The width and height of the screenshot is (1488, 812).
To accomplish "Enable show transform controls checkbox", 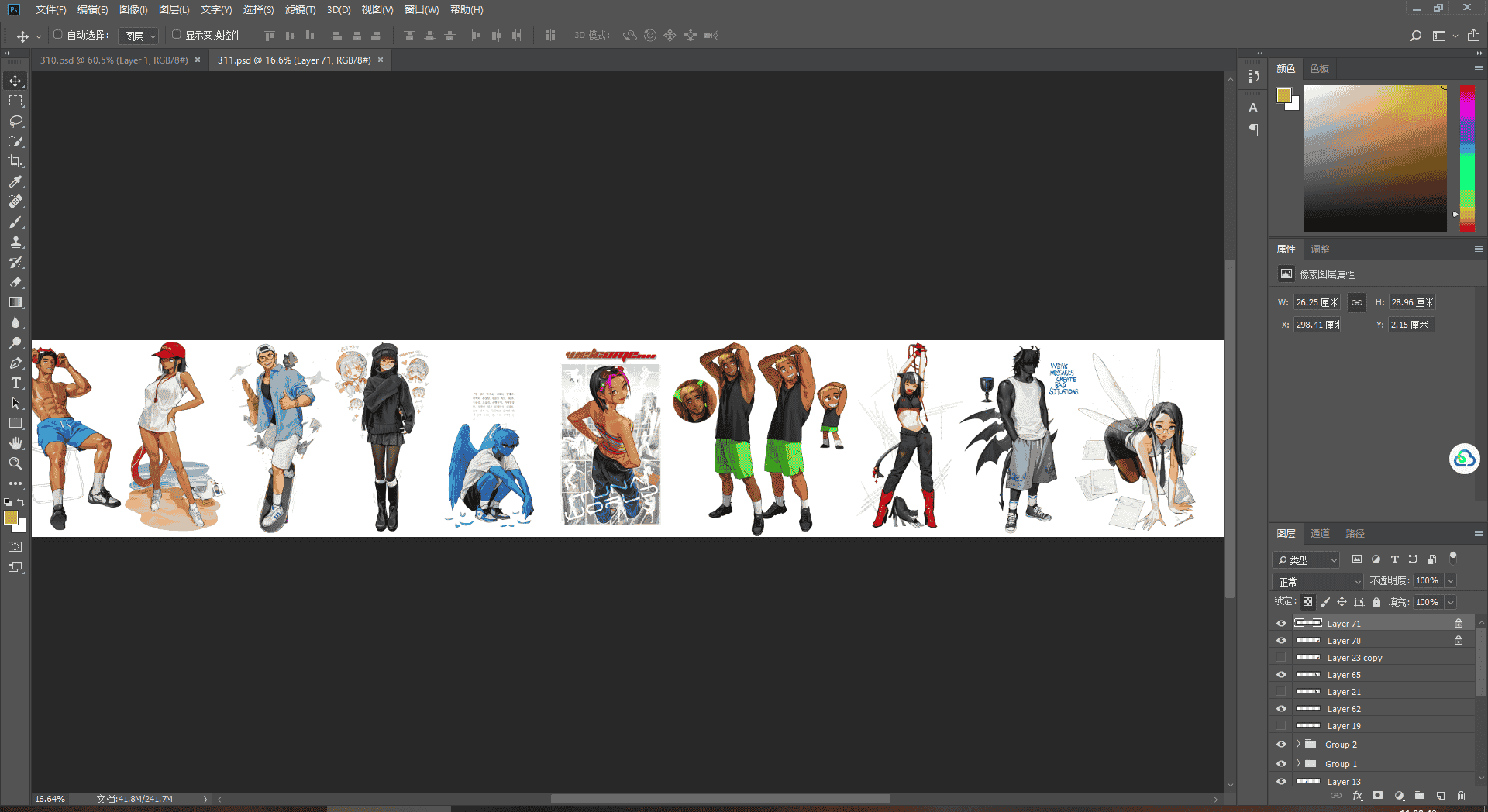I will click(176, 35).
